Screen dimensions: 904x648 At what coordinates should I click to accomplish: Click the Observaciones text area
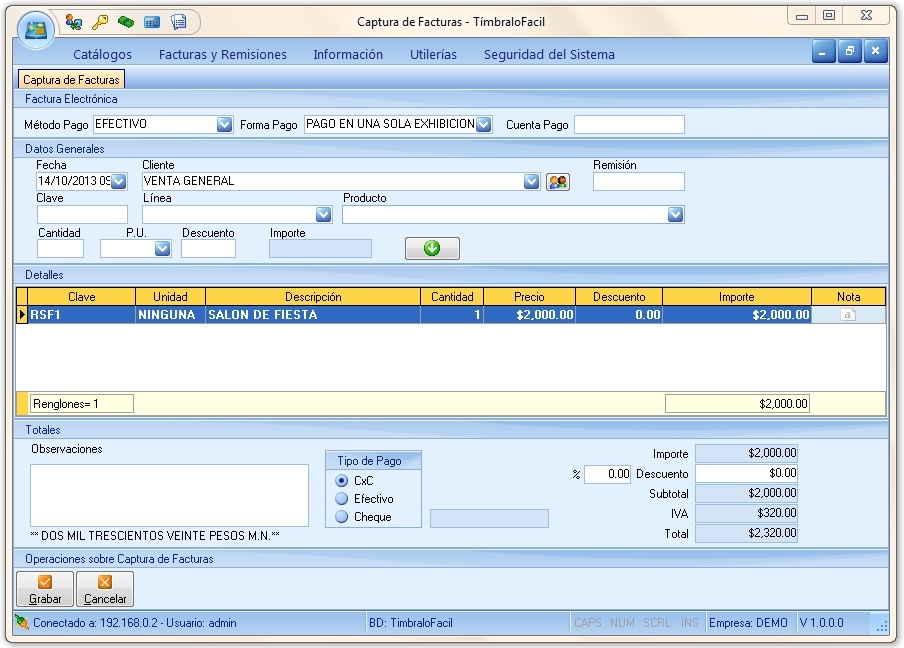click(170, 495)
